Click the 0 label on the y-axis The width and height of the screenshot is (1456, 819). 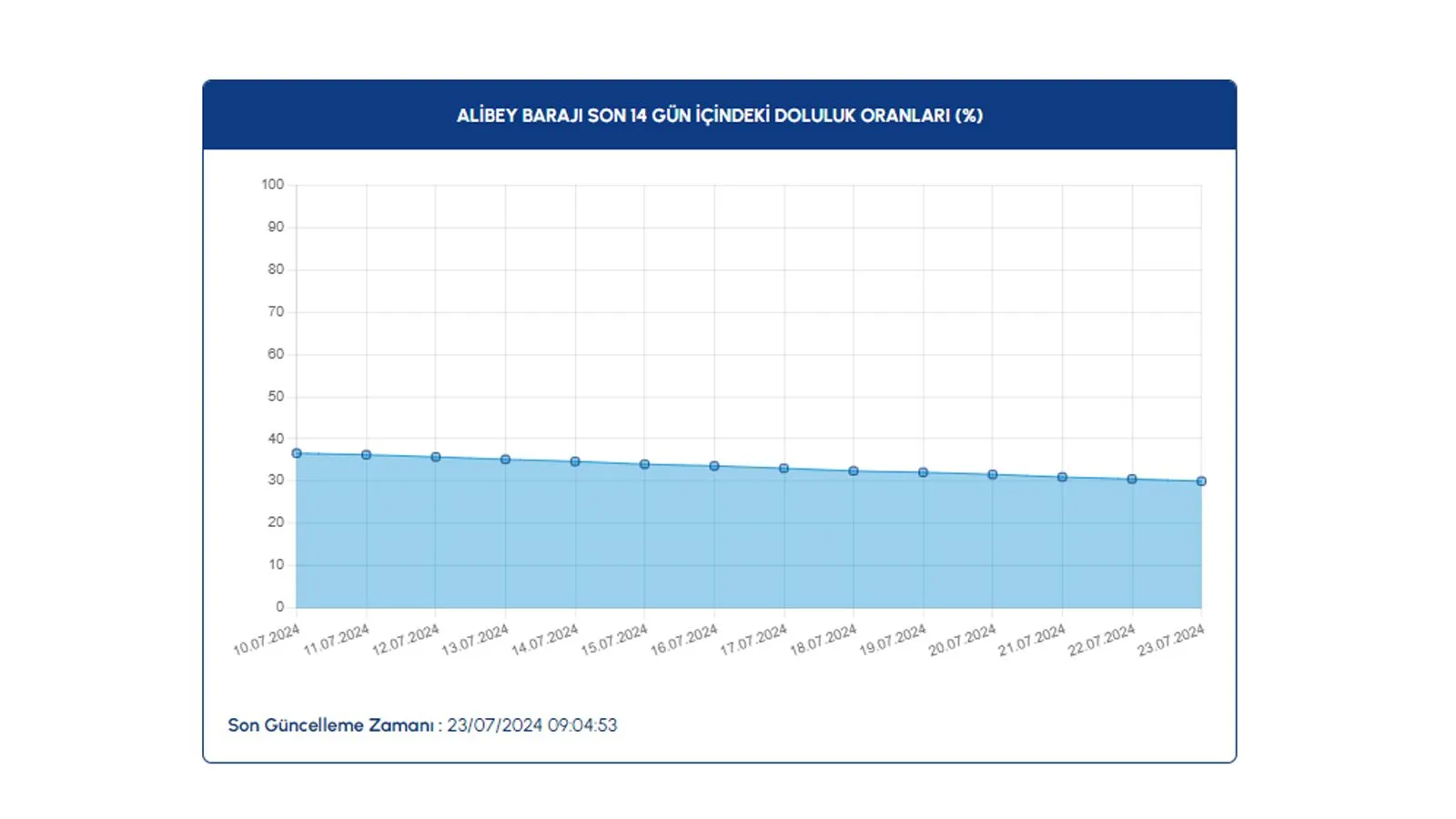(279, 607)
